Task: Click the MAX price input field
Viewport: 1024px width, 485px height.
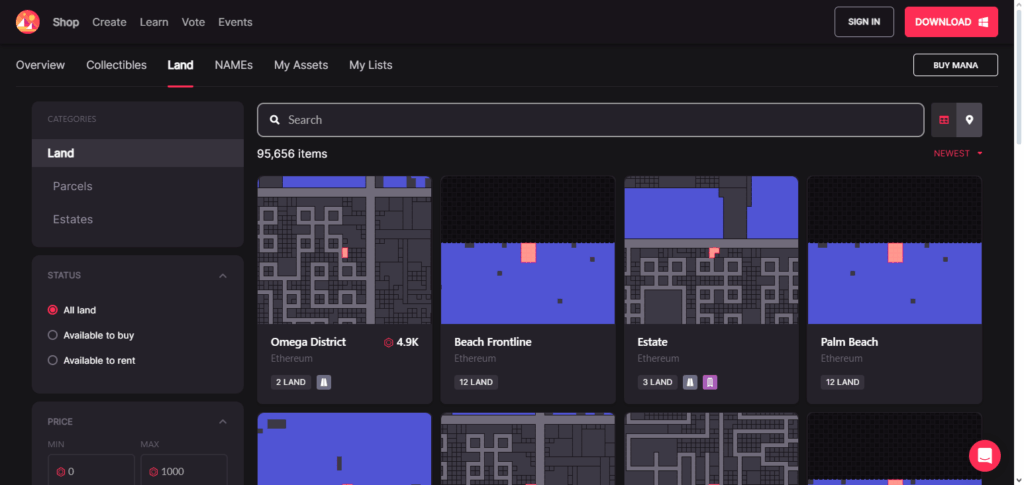Action: [184, 470]
